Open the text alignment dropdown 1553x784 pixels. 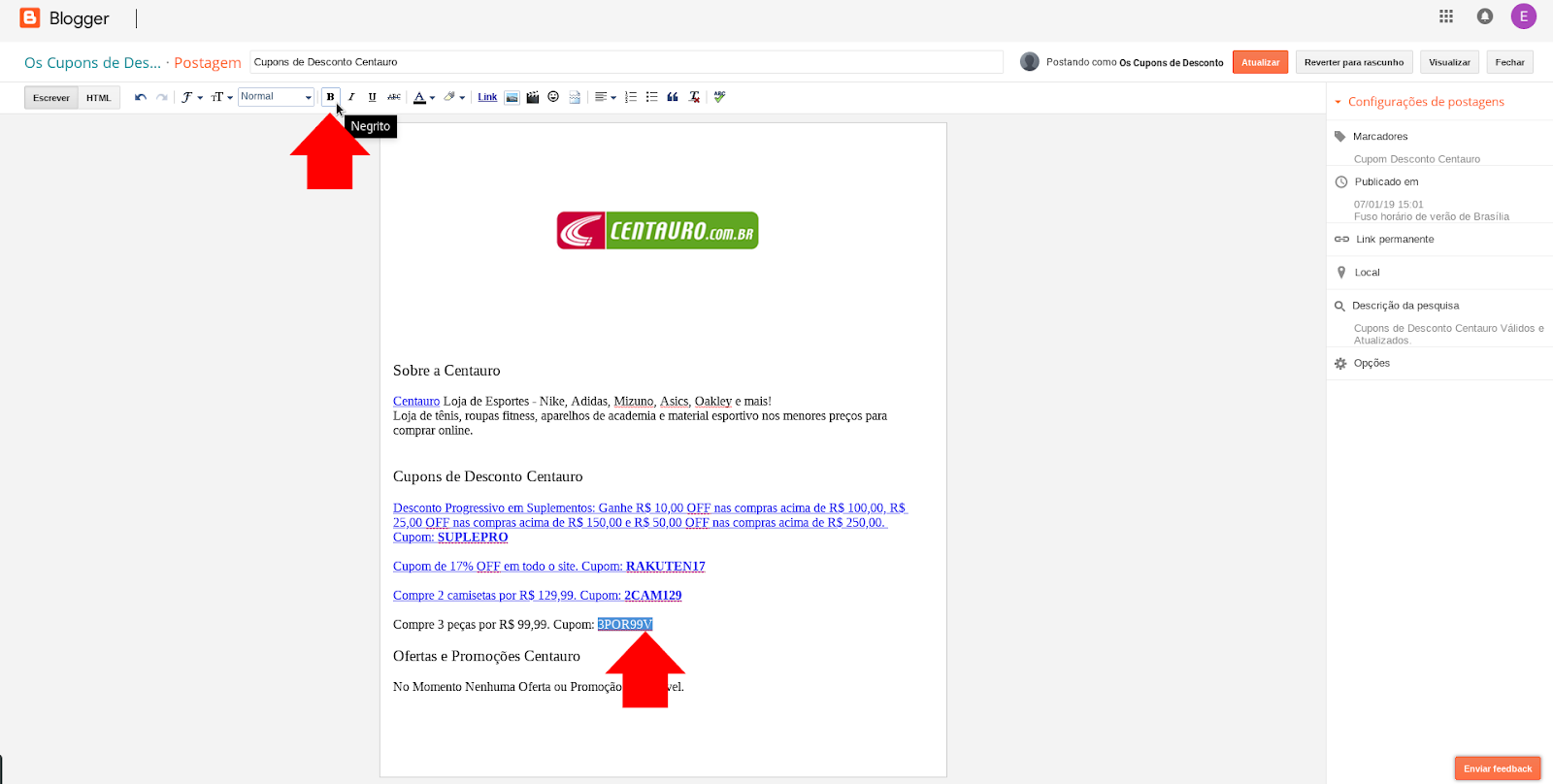[606, 97]
